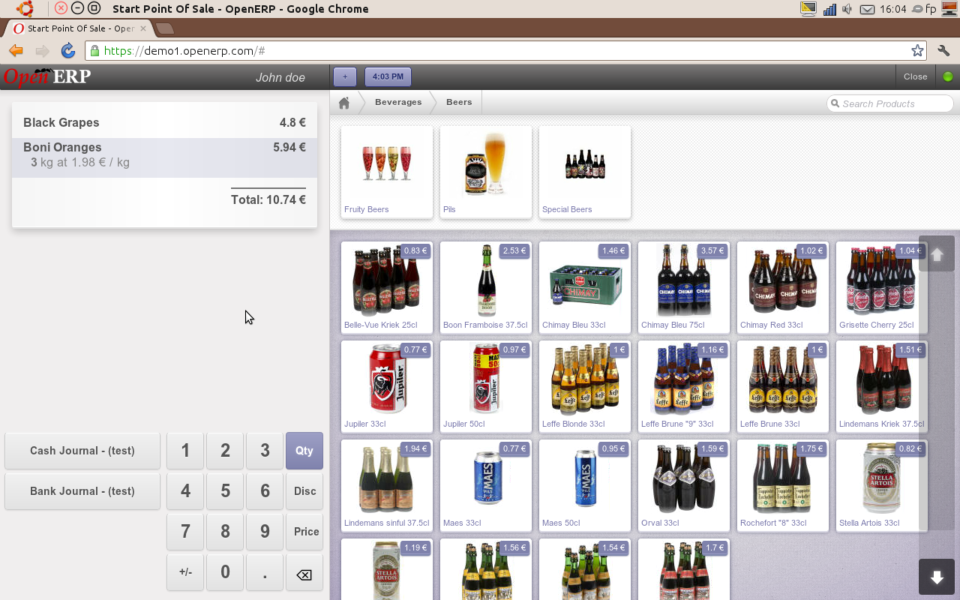This screenshot has height=600, width=960.
Task: Add Grisette Cherry 25cl to the order
Action: coord(882,287)
